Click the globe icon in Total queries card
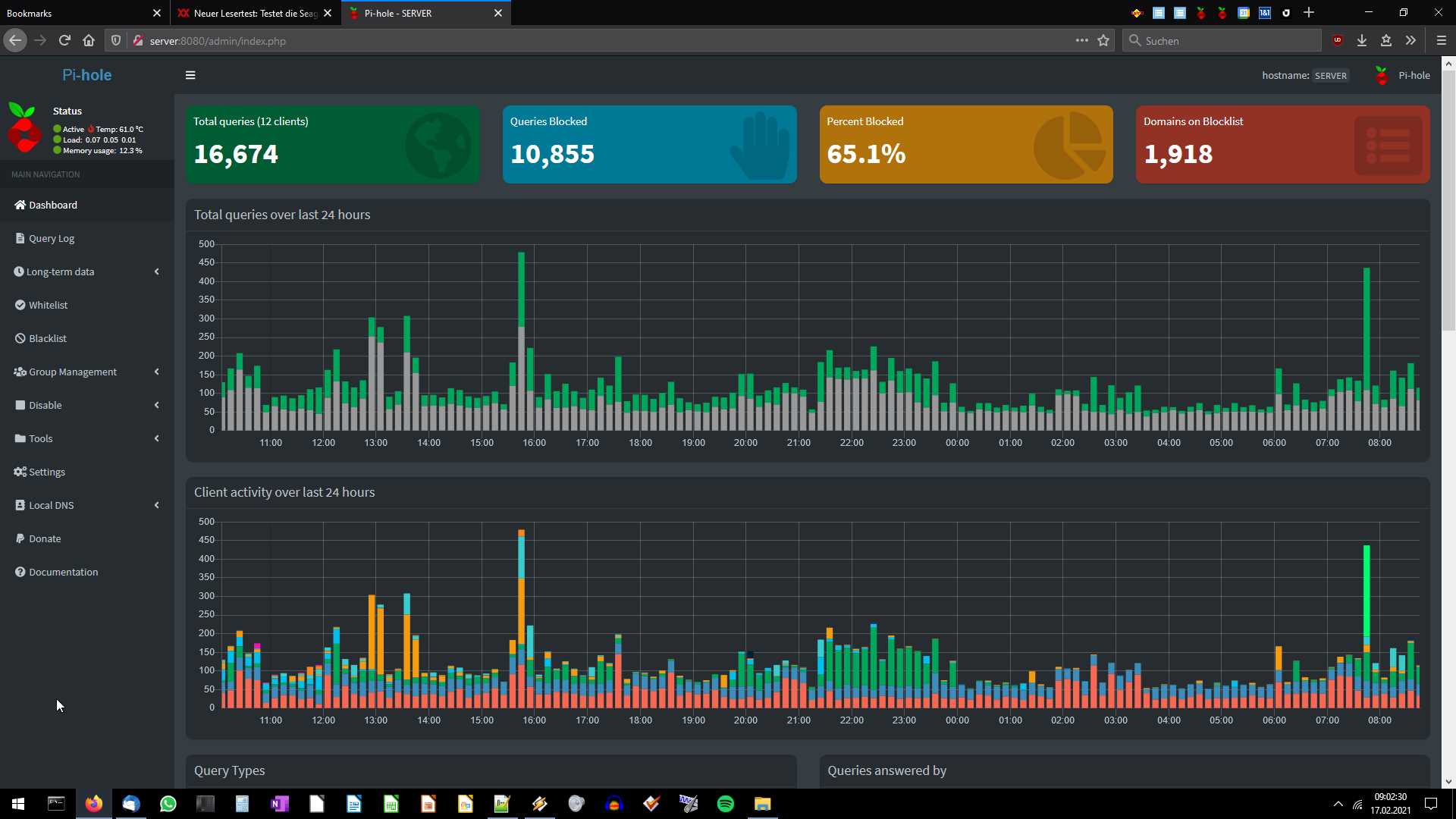The width and height of the screenshot is (1456, 819). (438, 146)
